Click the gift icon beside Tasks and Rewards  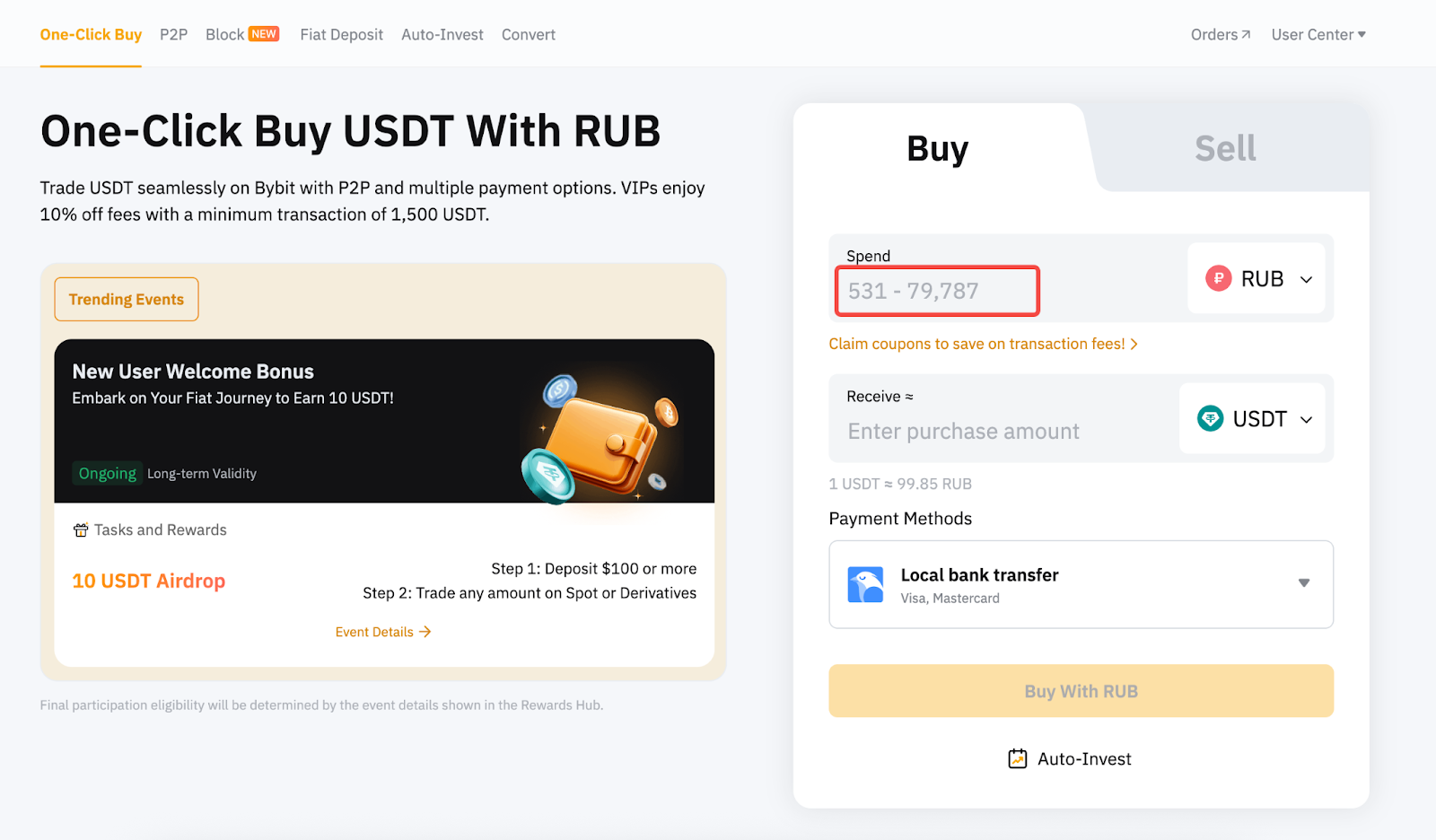pyautogui.click(x=81, y=530)
